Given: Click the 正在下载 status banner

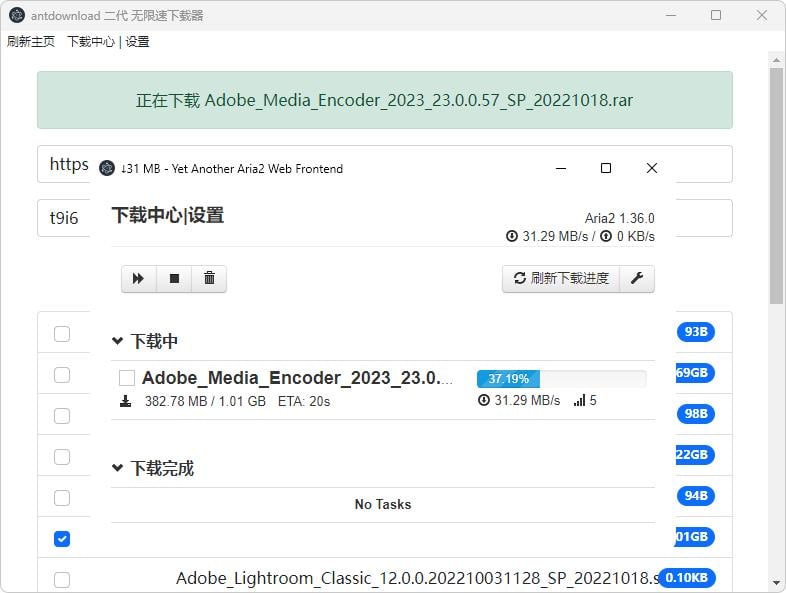Looking at the screenshot, I should click(x=384, y=100).
